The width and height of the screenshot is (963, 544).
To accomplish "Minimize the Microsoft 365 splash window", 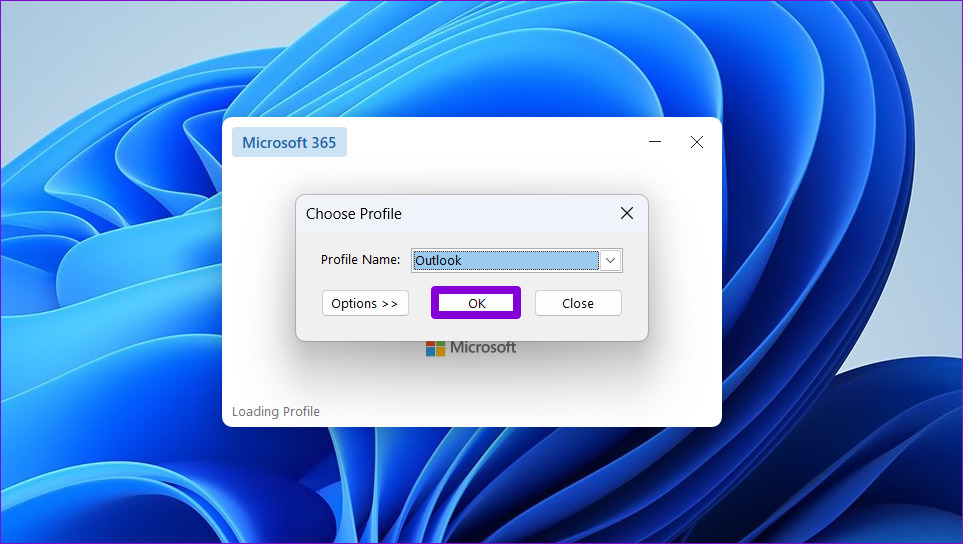I will tap(655, 142).
